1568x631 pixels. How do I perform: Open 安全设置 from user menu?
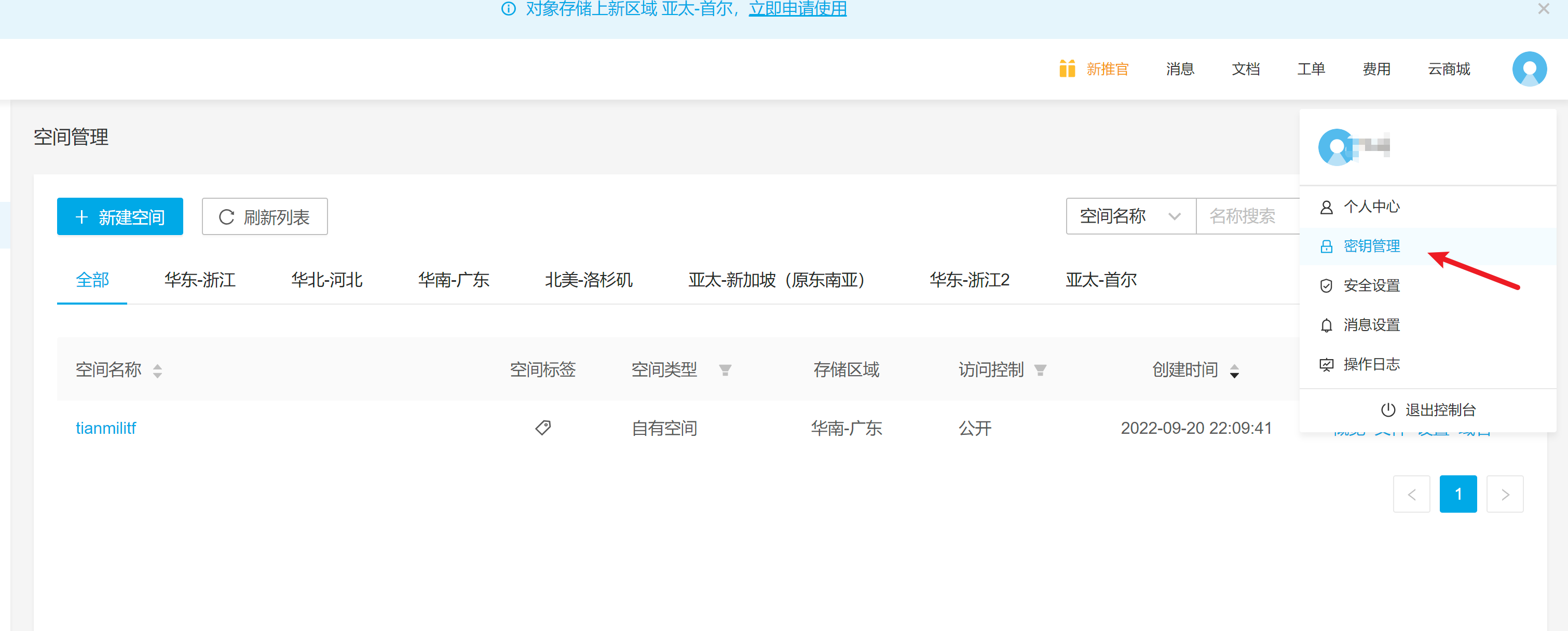pos(1371,285)
